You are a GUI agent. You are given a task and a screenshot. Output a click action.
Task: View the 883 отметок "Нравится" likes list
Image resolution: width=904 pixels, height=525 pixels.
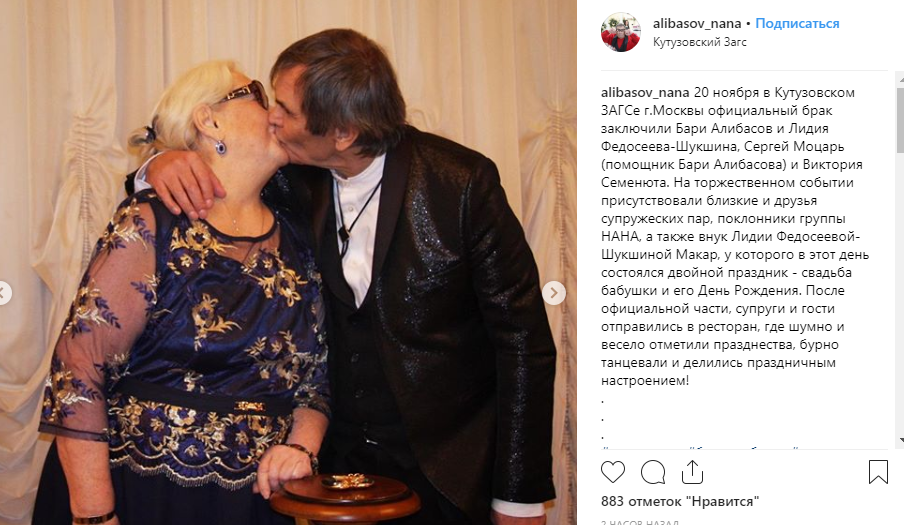click(x=680, y=501)
